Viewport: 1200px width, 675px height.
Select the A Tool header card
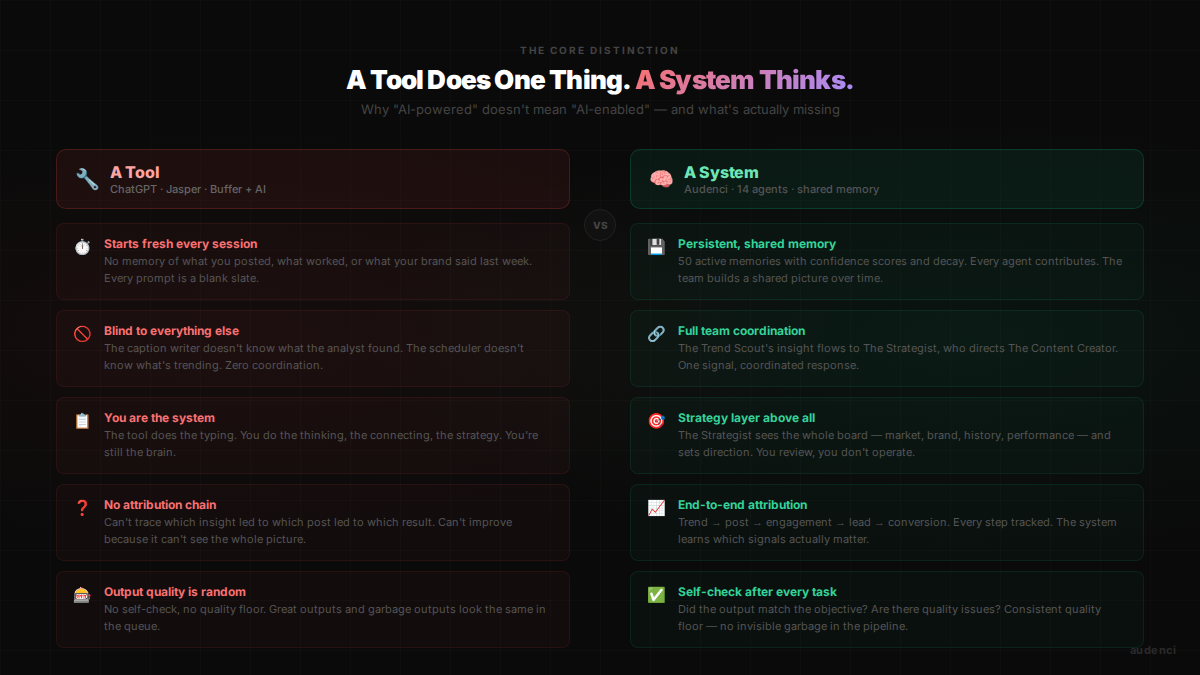[x=313, y=179]
